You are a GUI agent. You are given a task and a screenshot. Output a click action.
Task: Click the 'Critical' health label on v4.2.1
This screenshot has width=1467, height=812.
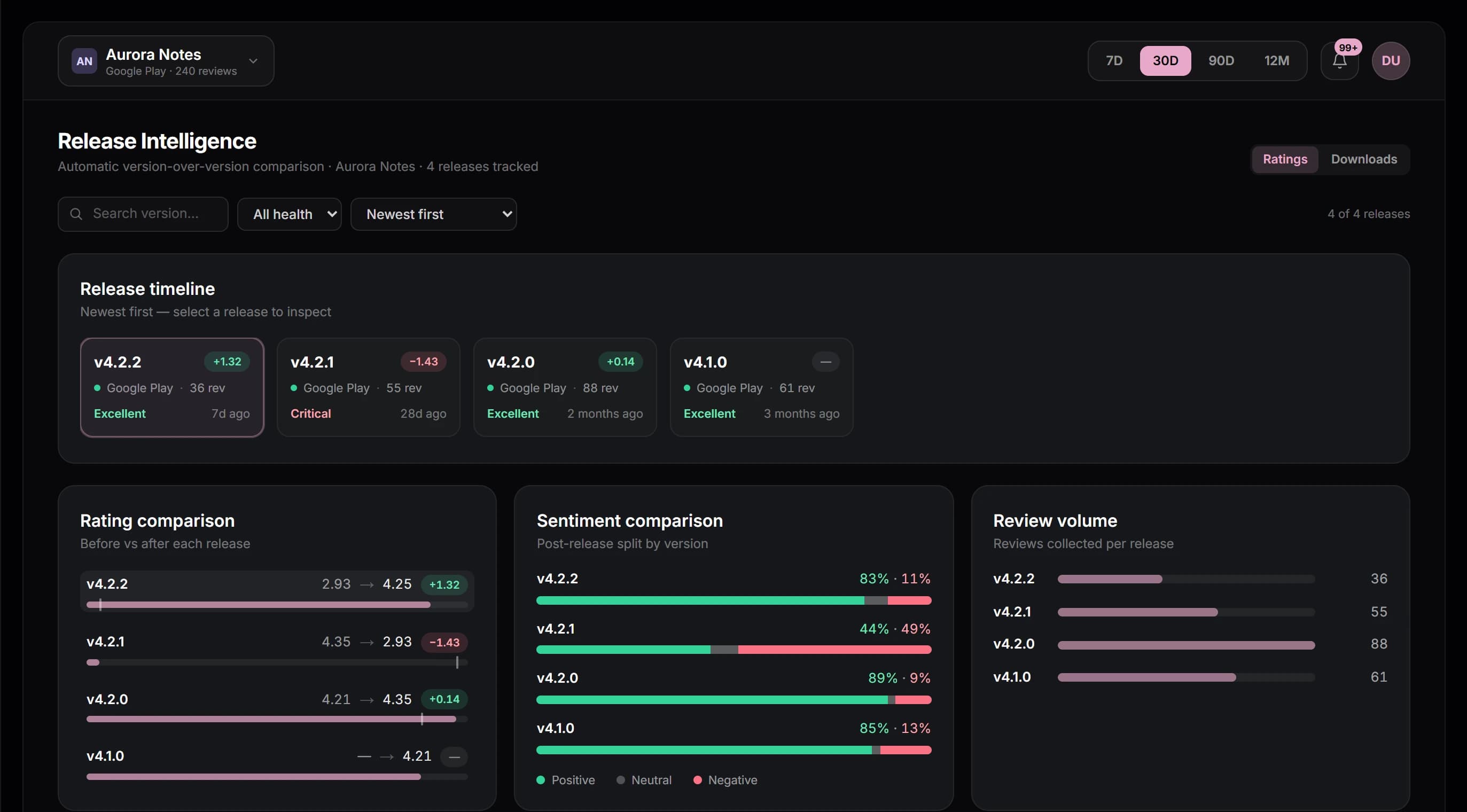pyautogui.click(x=310, y=414)
